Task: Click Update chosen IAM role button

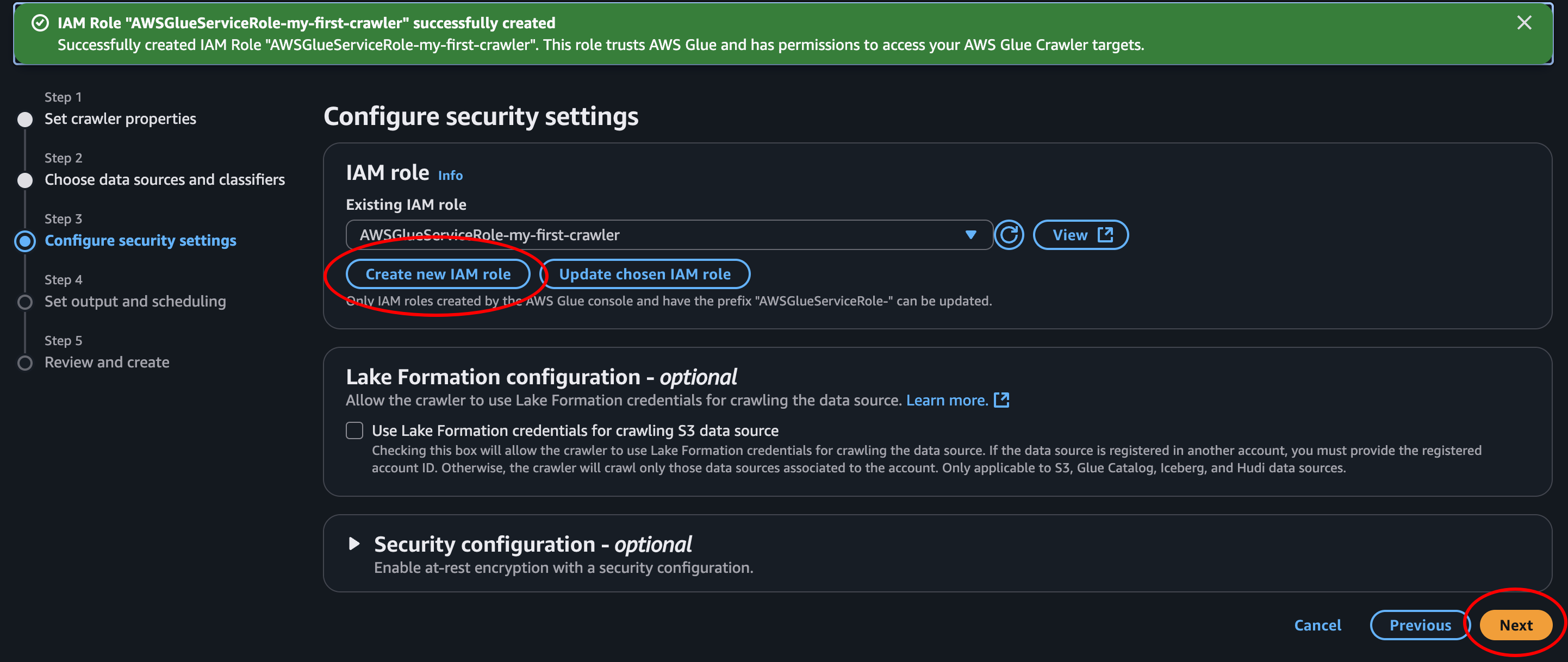Action: (645, 274)
